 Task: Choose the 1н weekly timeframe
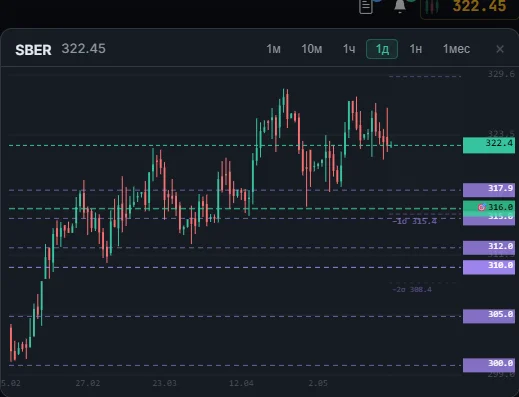[x=416, y=49]
